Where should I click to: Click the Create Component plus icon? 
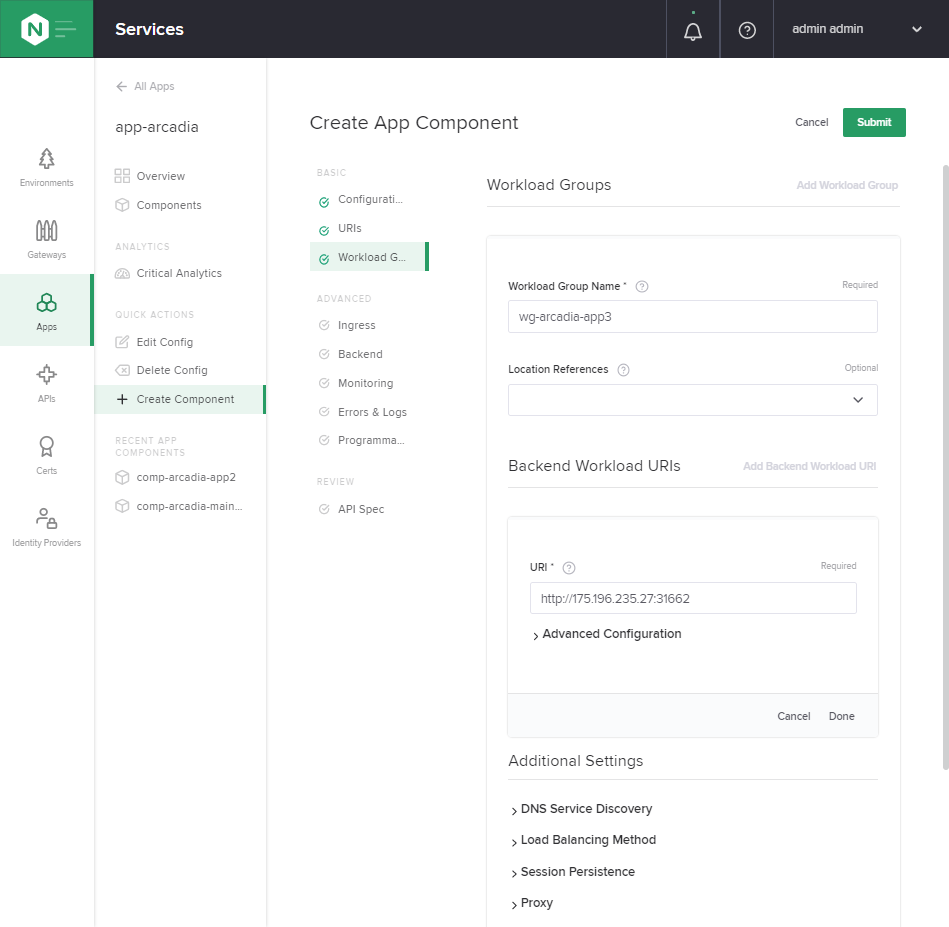pyautogui.click(x=122, y=399)
